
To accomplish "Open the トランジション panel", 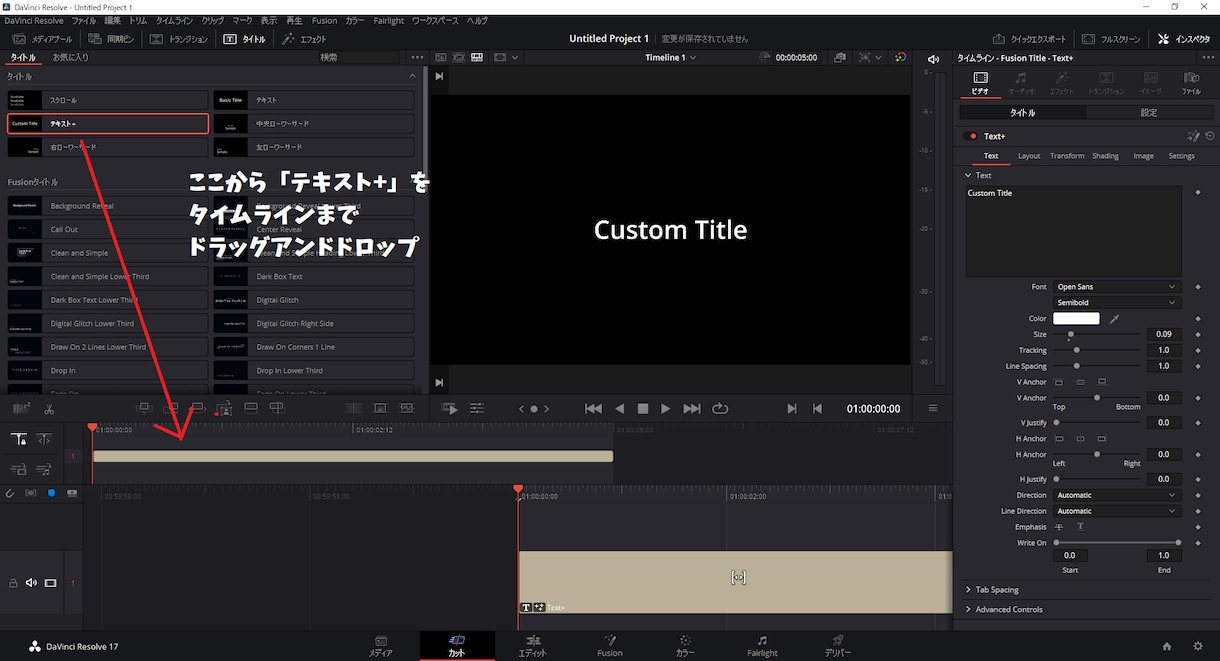I will coord(179,39).
